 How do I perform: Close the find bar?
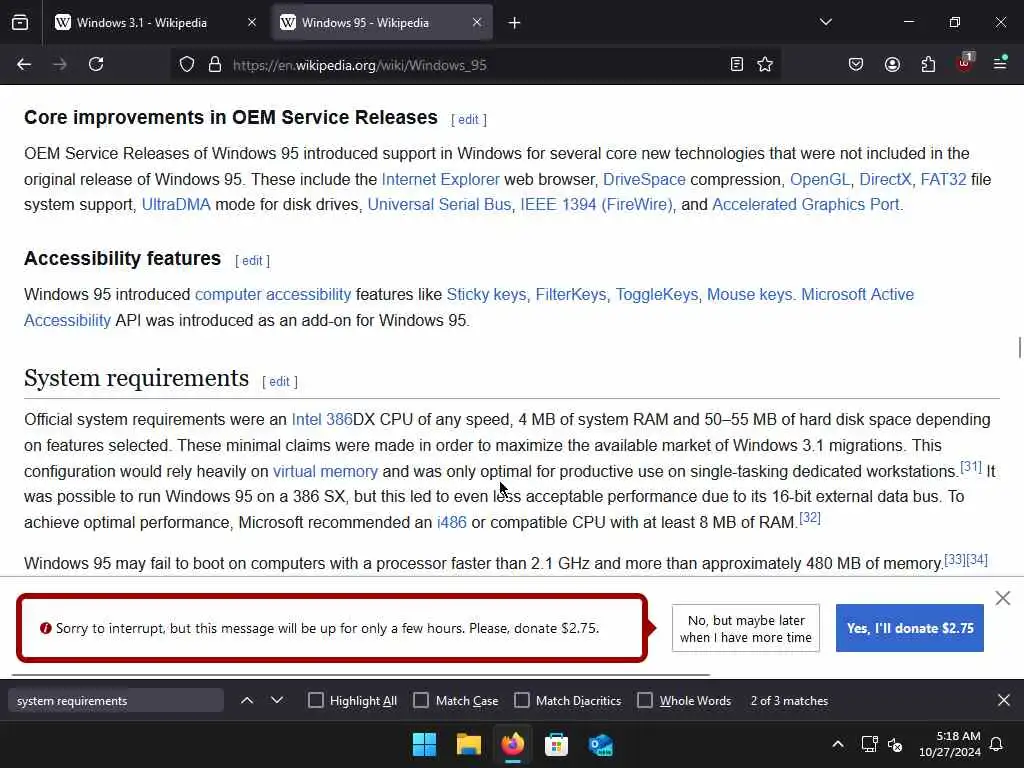(x=1004, y=701)
